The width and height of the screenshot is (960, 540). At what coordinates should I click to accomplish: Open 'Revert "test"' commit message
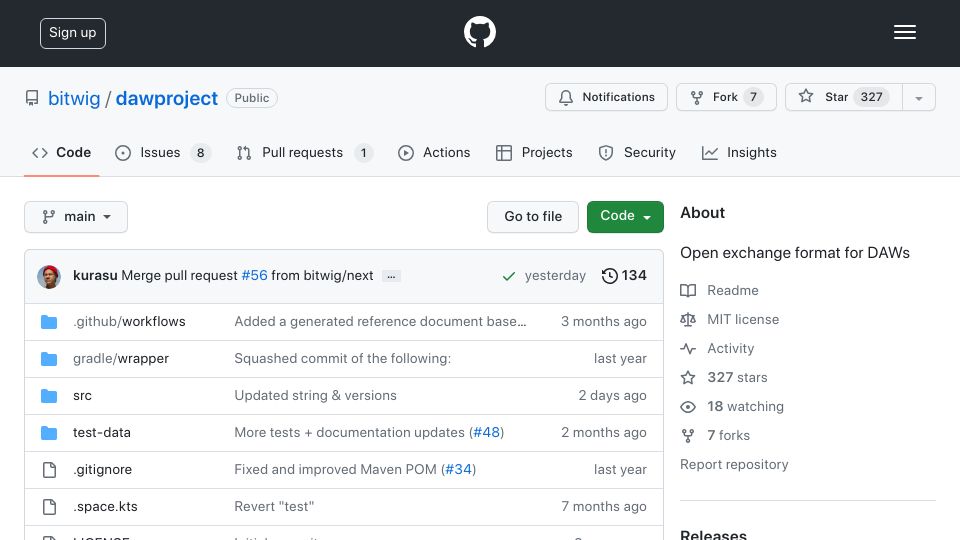(274, 507)
